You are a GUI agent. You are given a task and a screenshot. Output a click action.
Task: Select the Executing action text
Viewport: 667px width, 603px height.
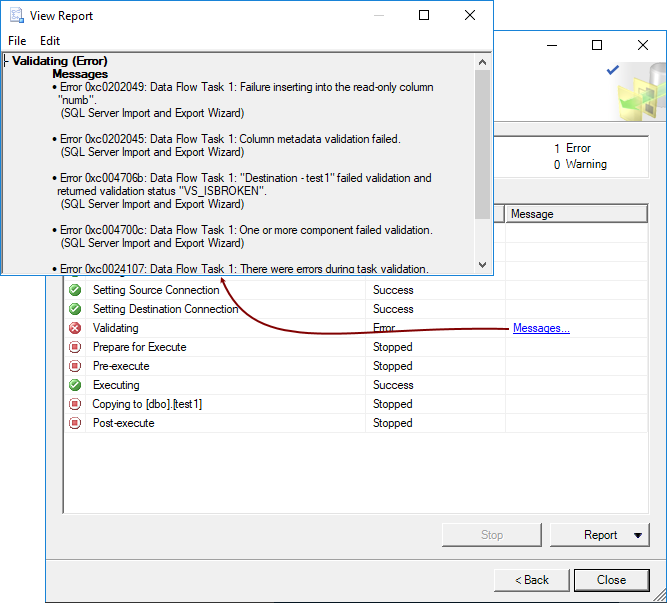coord(116,385)
